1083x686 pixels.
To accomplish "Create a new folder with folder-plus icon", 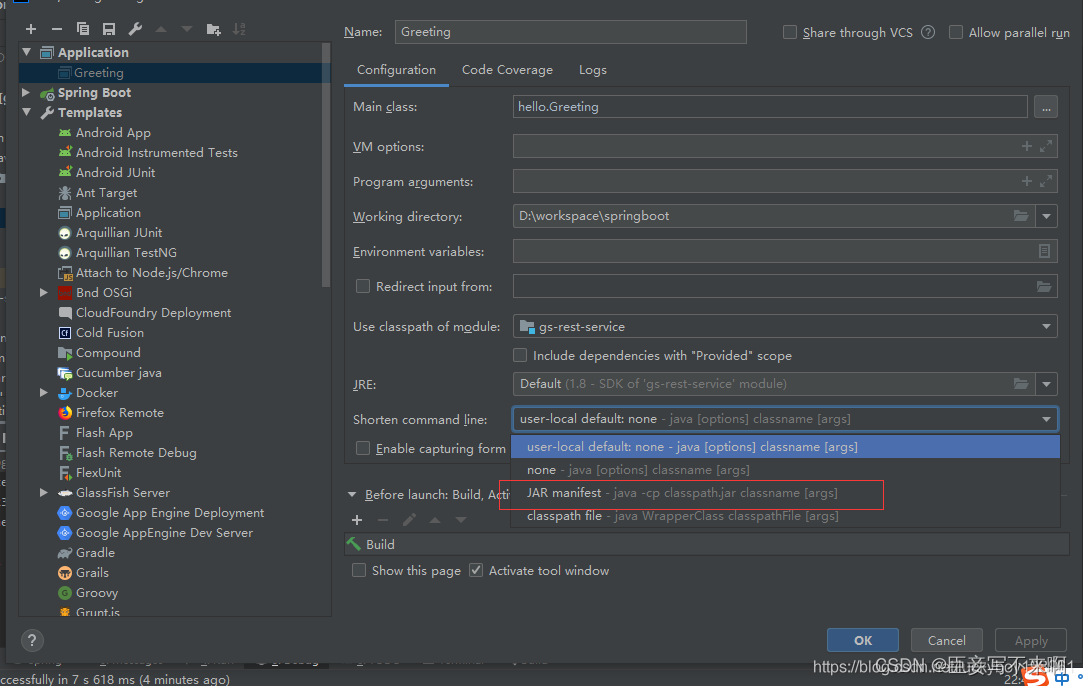I will (x=214, y=28).
